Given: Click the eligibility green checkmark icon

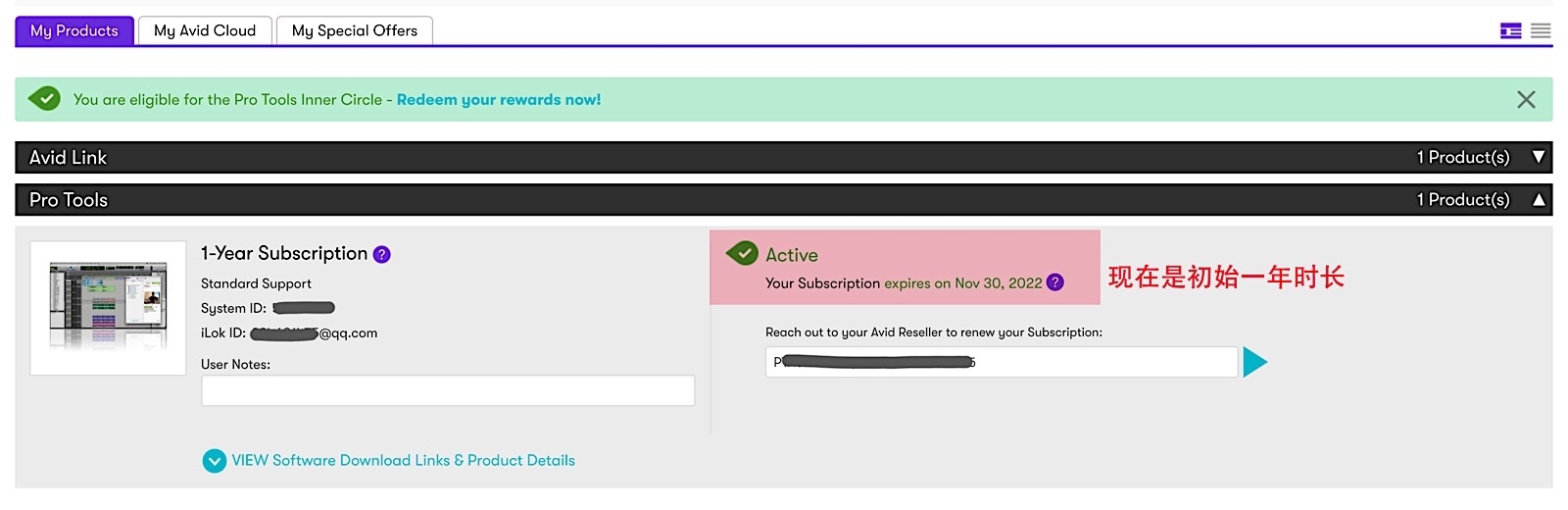Looking at the screenshot, I should 45,98.
